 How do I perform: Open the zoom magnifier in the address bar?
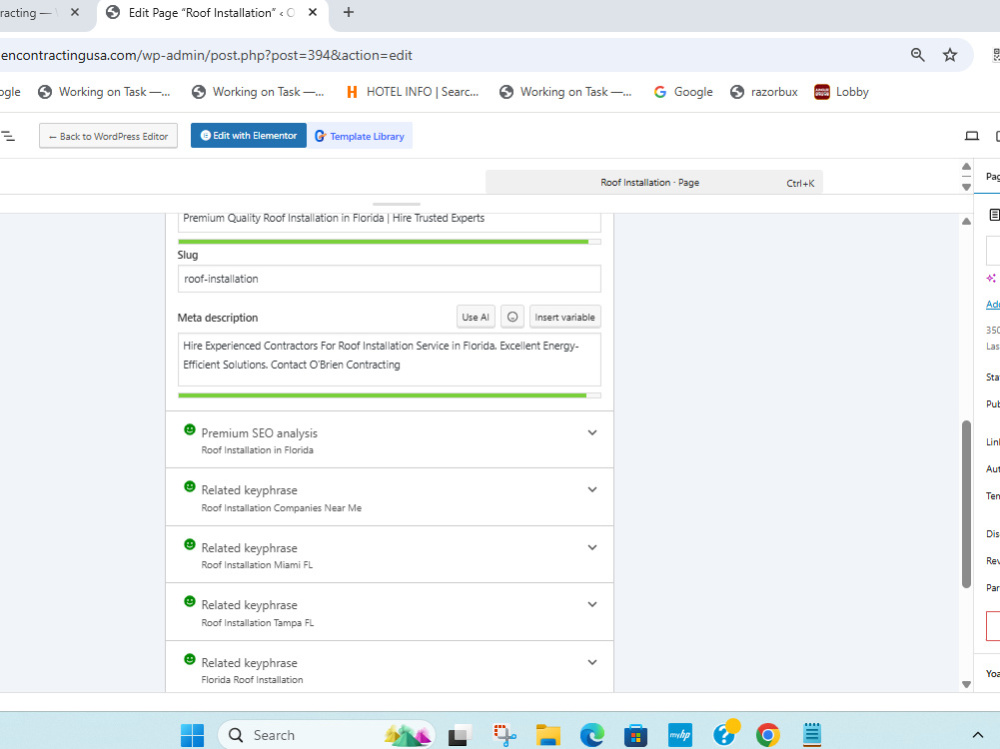pyautogui.click(x=917, y=55)
